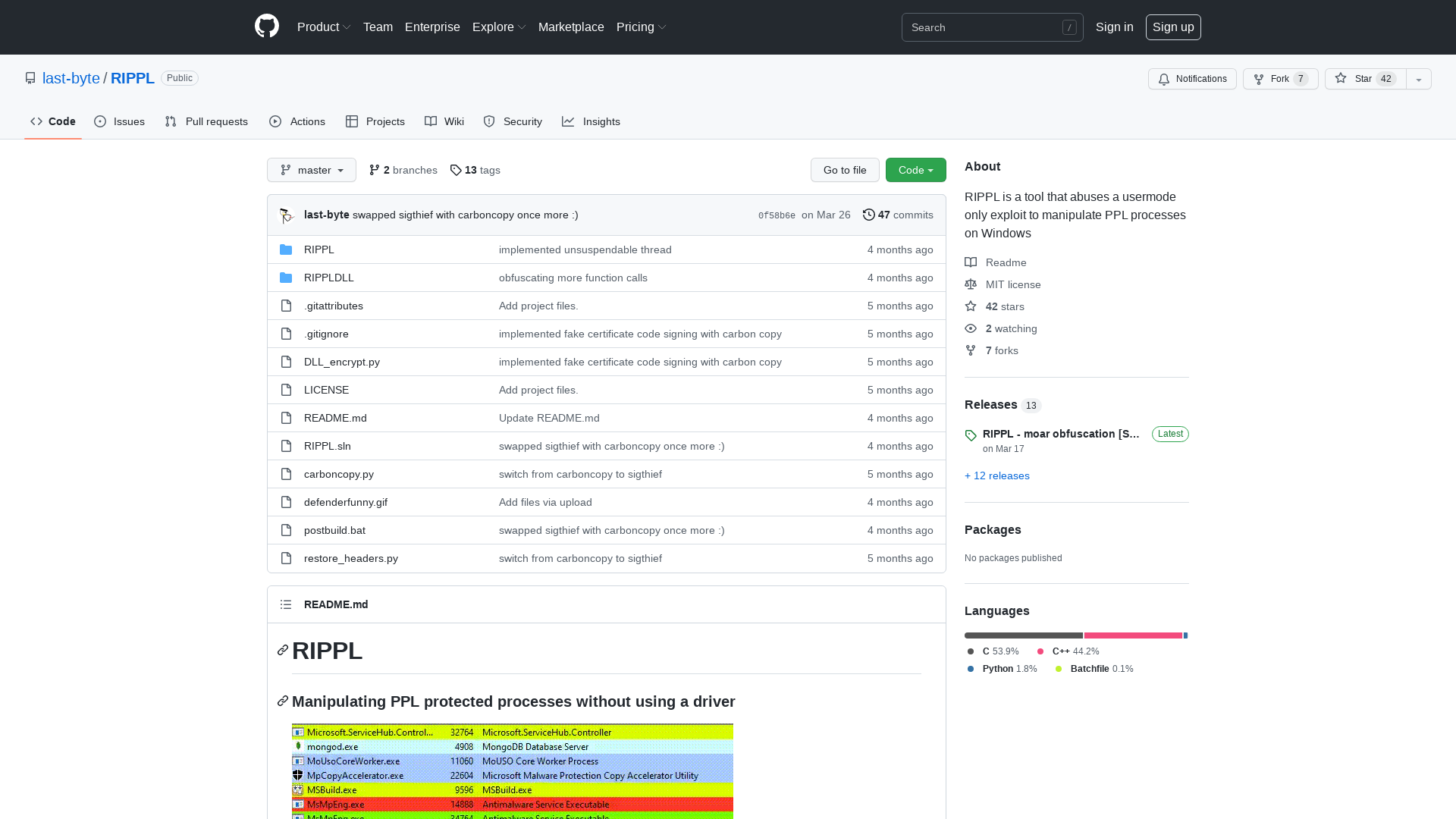Click the Wiki book icon

(x=429, y=121)
